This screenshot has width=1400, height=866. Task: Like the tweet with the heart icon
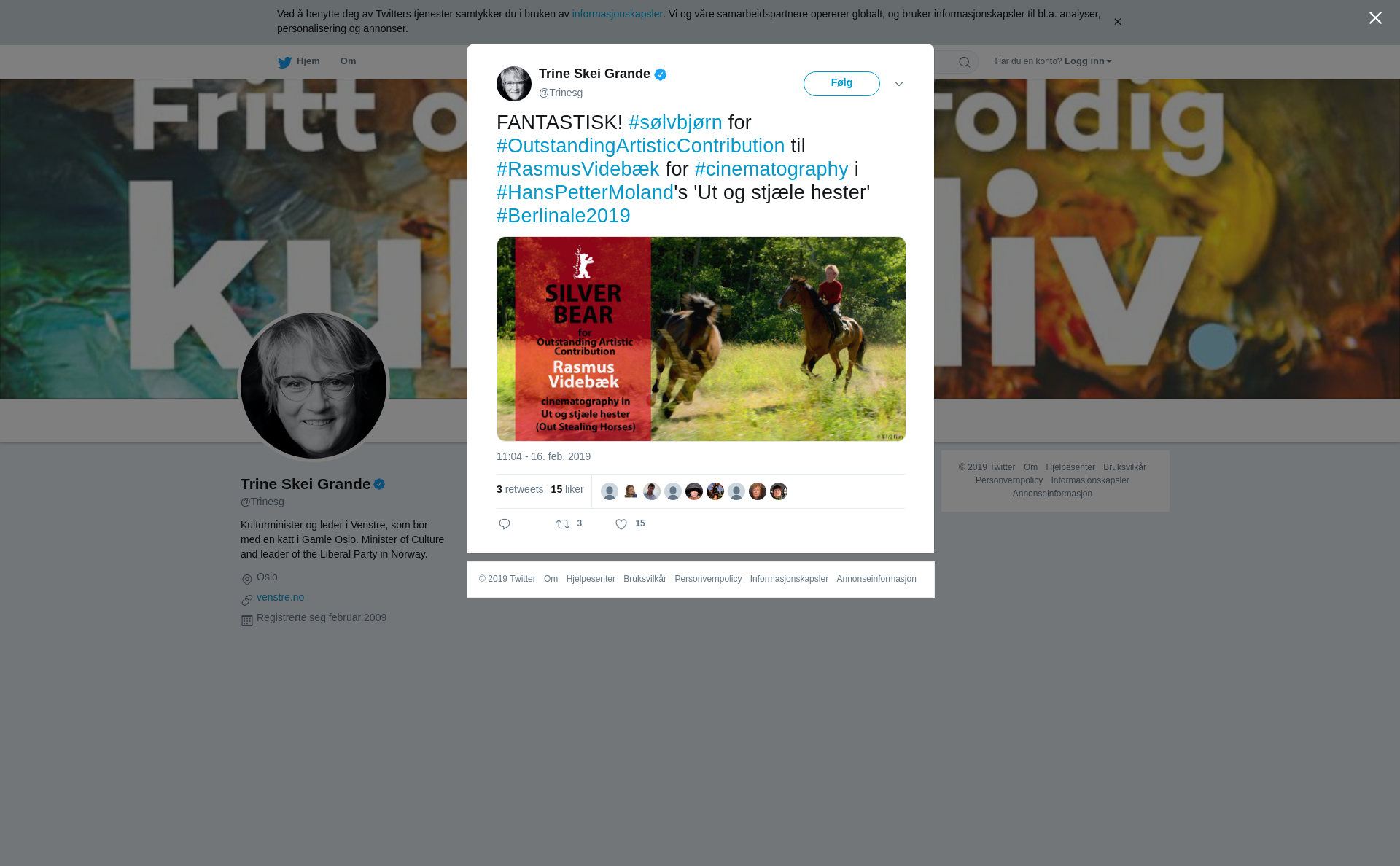(621, 524)
